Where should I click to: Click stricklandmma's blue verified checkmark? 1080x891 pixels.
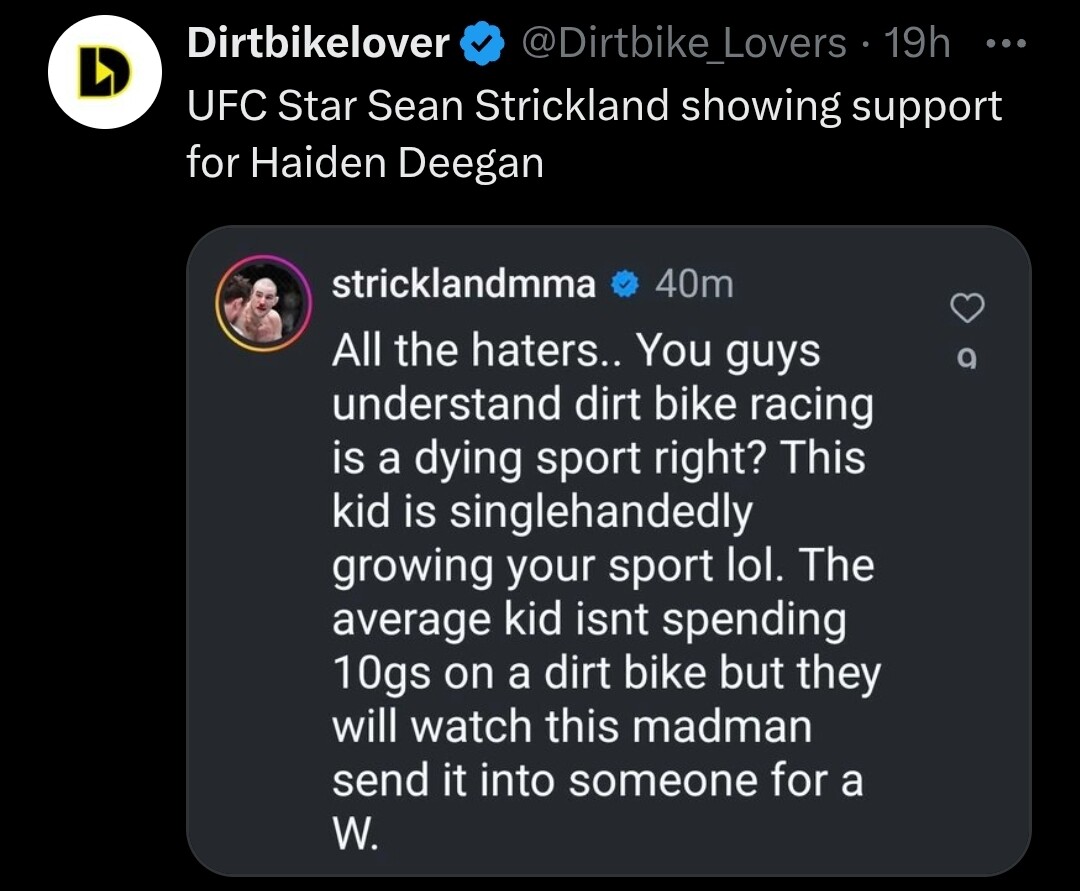point(622,286)
